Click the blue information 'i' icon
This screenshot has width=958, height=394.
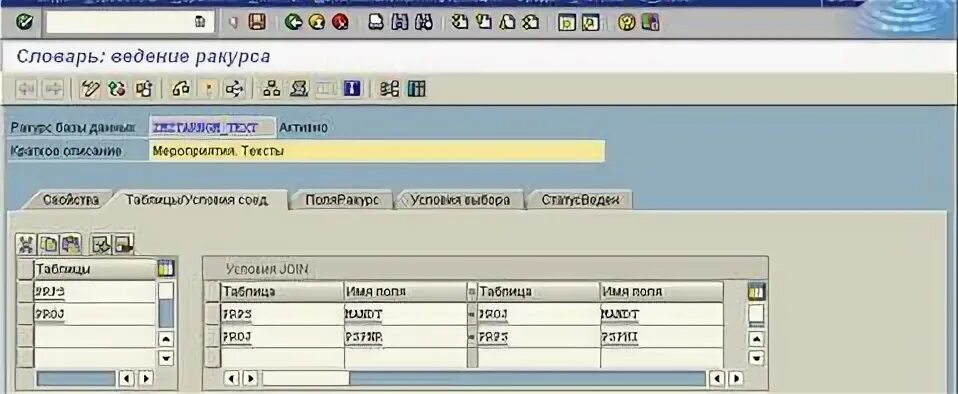click(x=352, y=89)
